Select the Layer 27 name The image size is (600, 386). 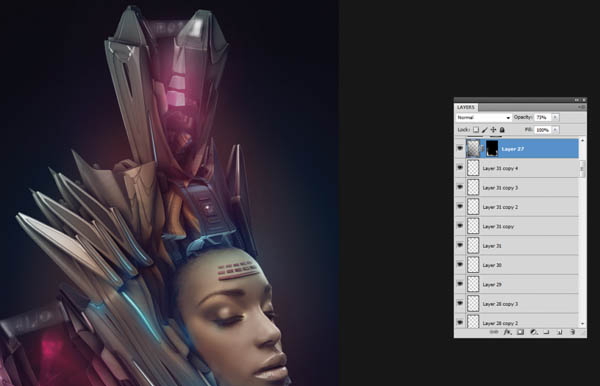pos(513,149)
